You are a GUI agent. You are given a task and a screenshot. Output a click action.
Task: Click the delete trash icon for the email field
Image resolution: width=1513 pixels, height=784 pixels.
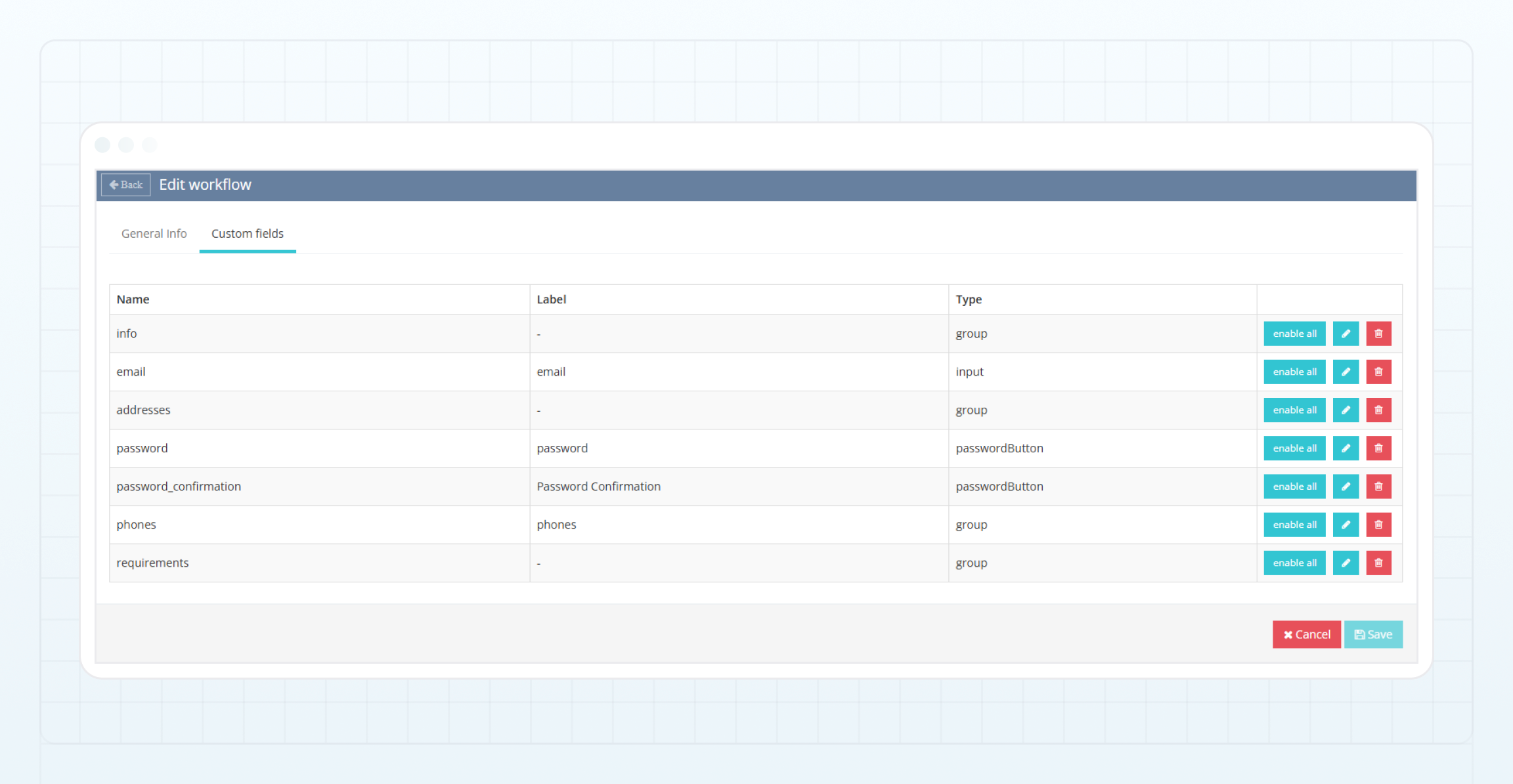pos(1378,372)
